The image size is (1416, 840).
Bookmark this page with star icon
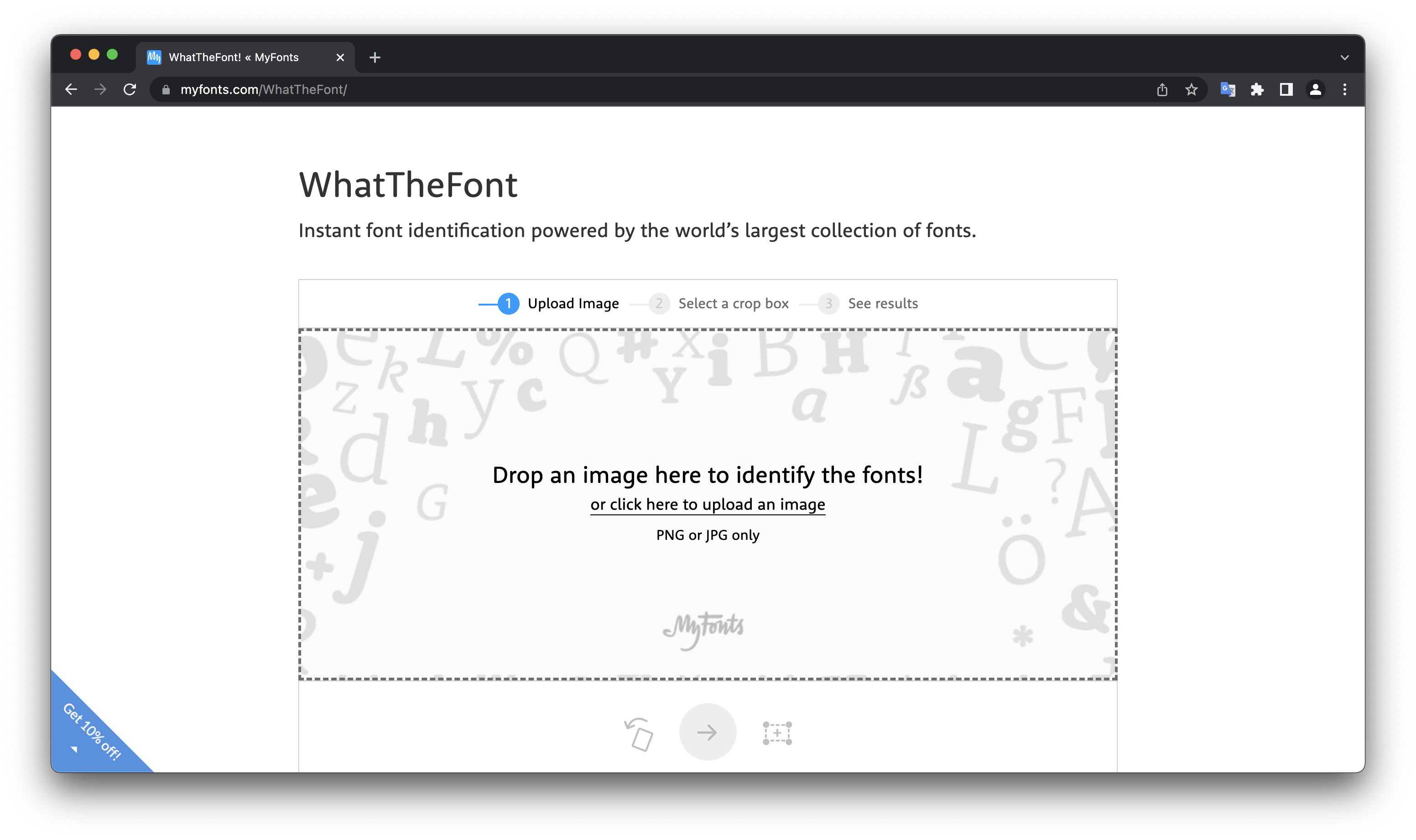pyautogui.click(x=1191, y=89)
